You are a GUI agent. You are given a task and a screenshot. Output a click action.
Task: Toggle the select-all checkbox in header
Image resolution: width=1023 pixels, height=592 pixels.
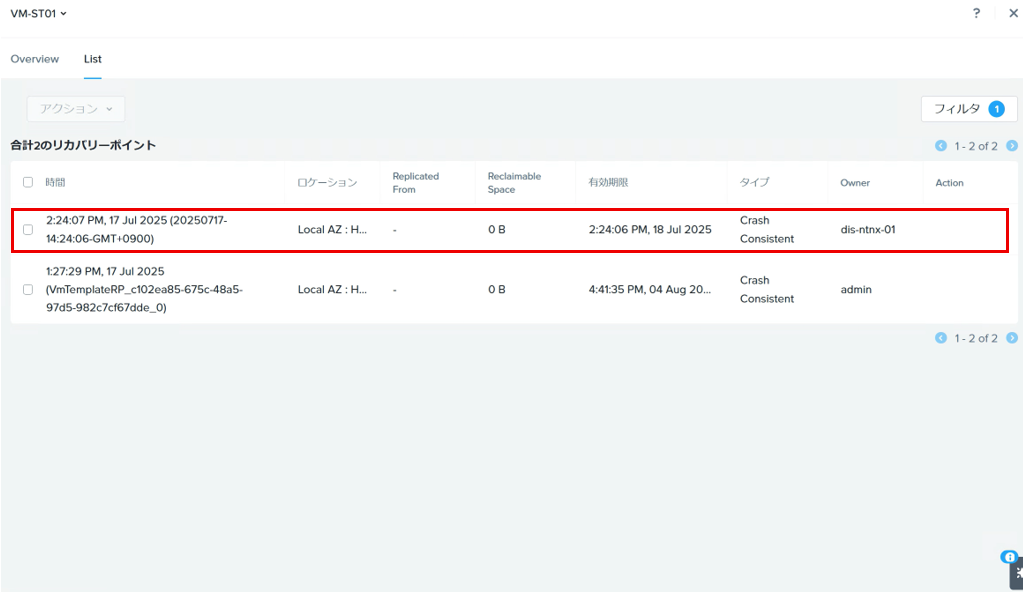pyautogui.click(x=28, y=182)
